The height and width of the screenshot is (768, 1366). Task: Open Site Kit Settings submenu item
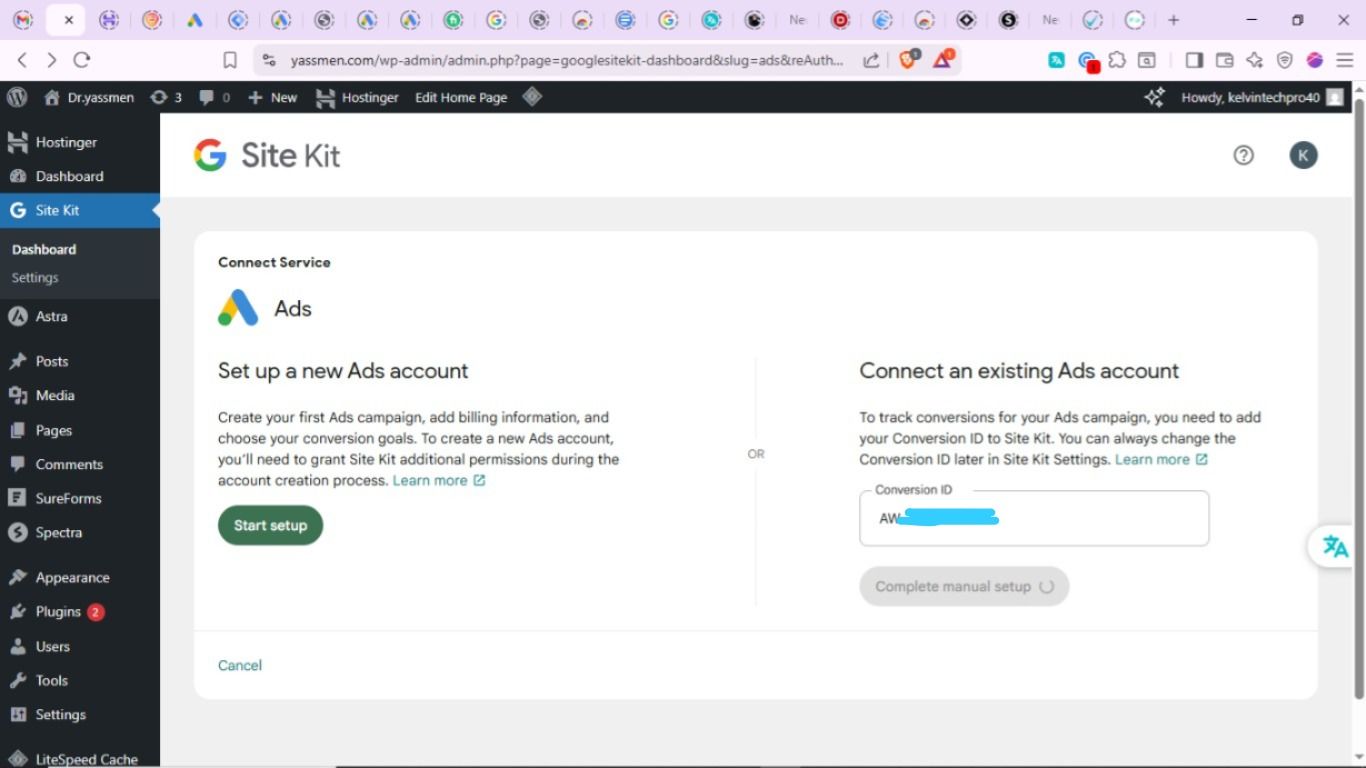click(x=35, y=278)
